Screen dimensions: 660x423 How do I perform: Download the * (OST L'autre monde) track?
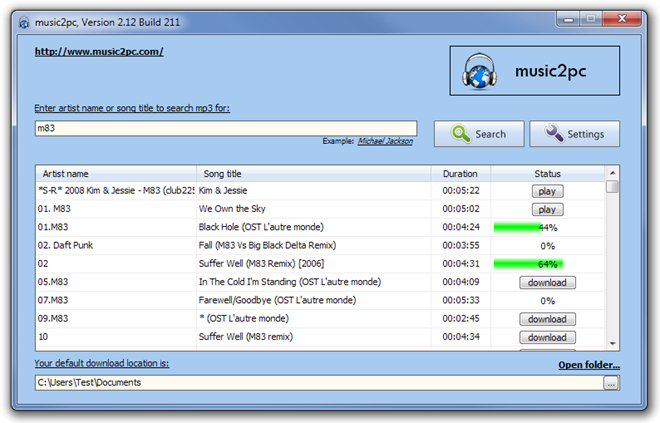point(547,319)
